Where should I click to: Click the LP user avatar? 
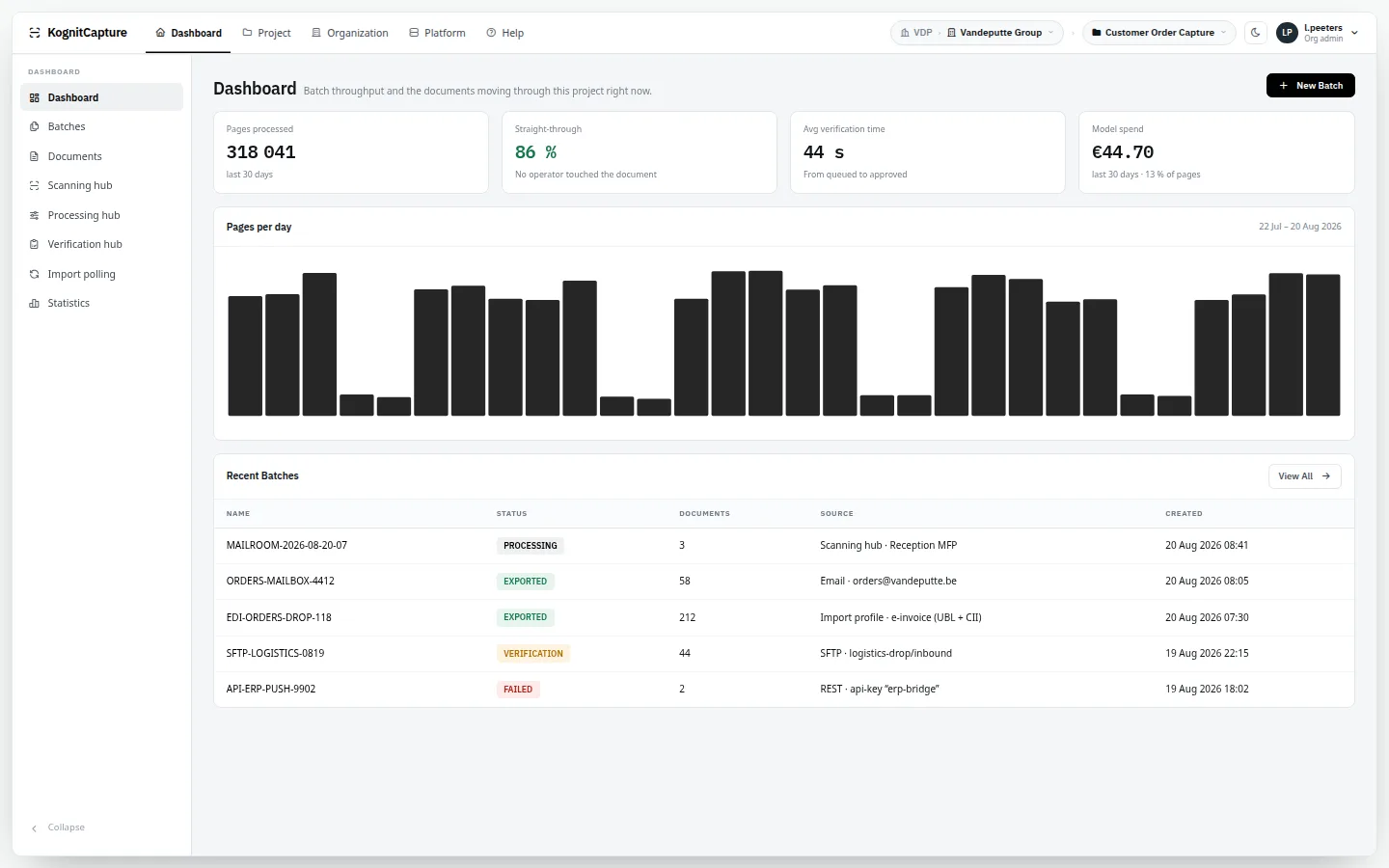[1287, 33]
